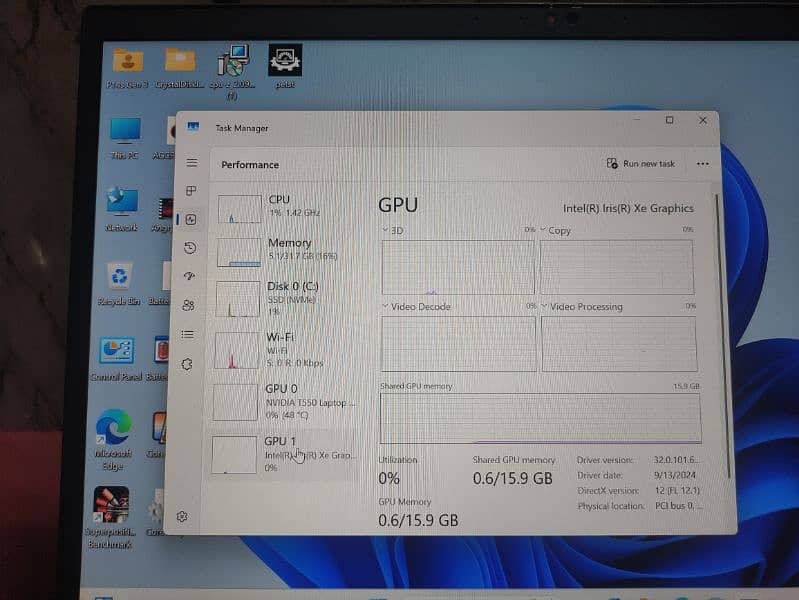Select the CrystalDisk folder desktop icon
This screenshot has height=600, width=799.
tap(180, 67)
